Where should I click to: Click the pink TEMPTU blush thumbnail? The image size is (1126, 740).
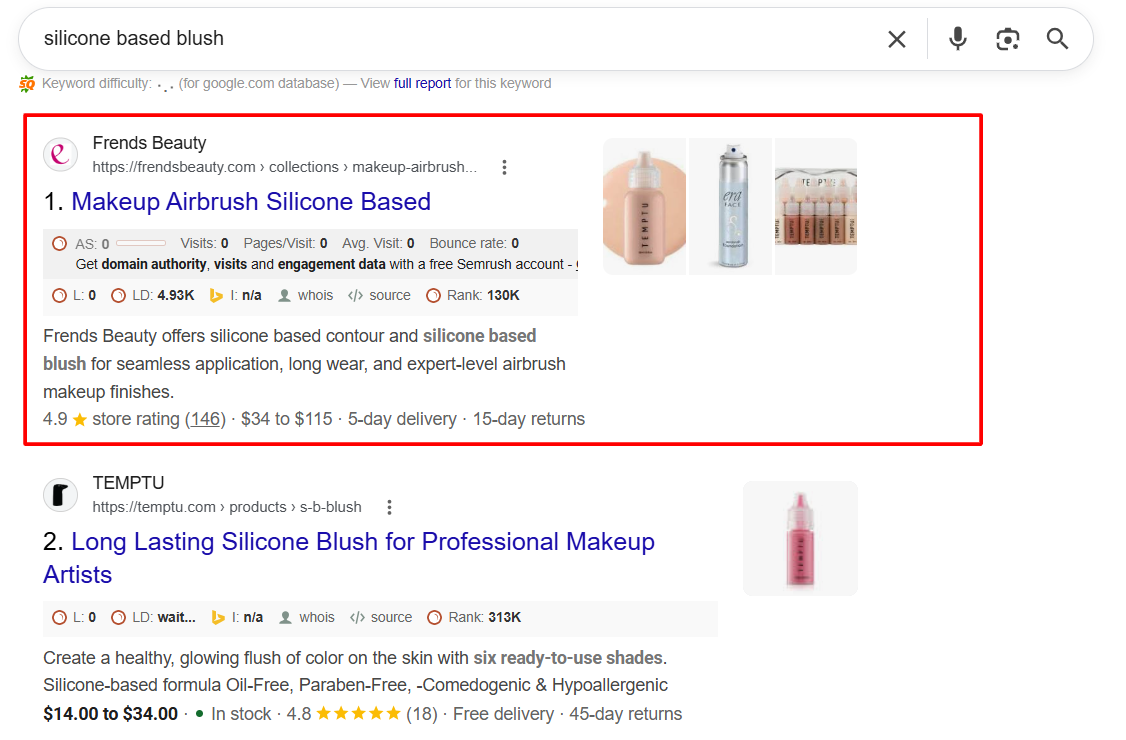(800, 538)
